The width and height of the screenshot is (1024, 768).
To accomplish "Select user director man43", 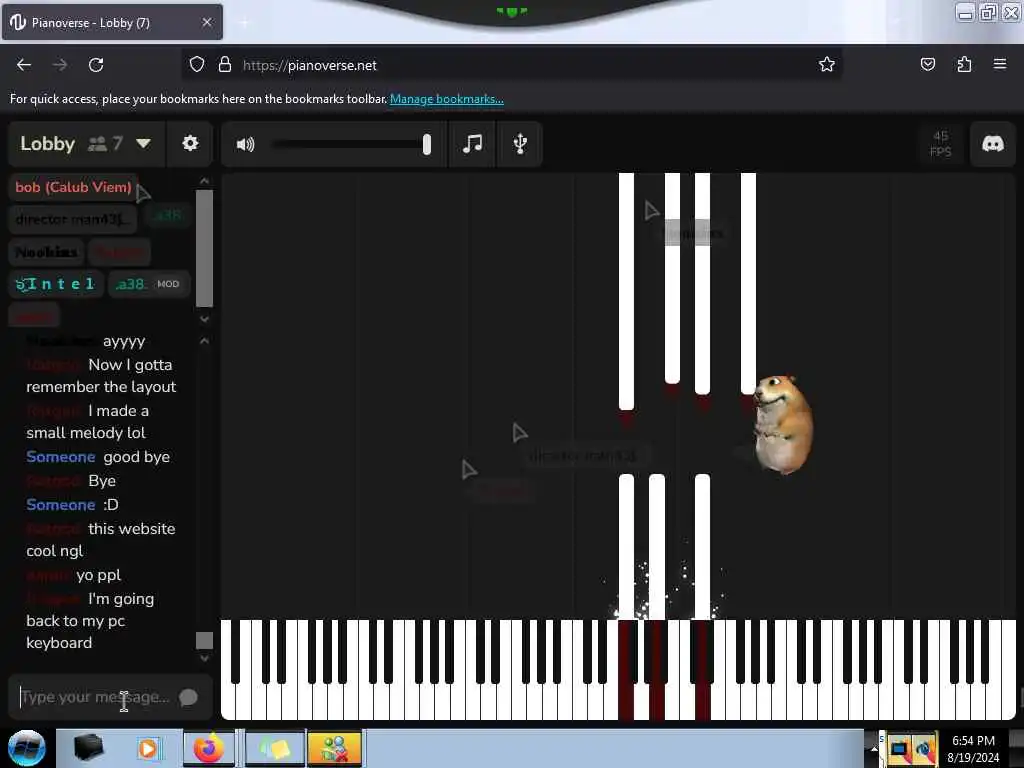I will point(72,219).
